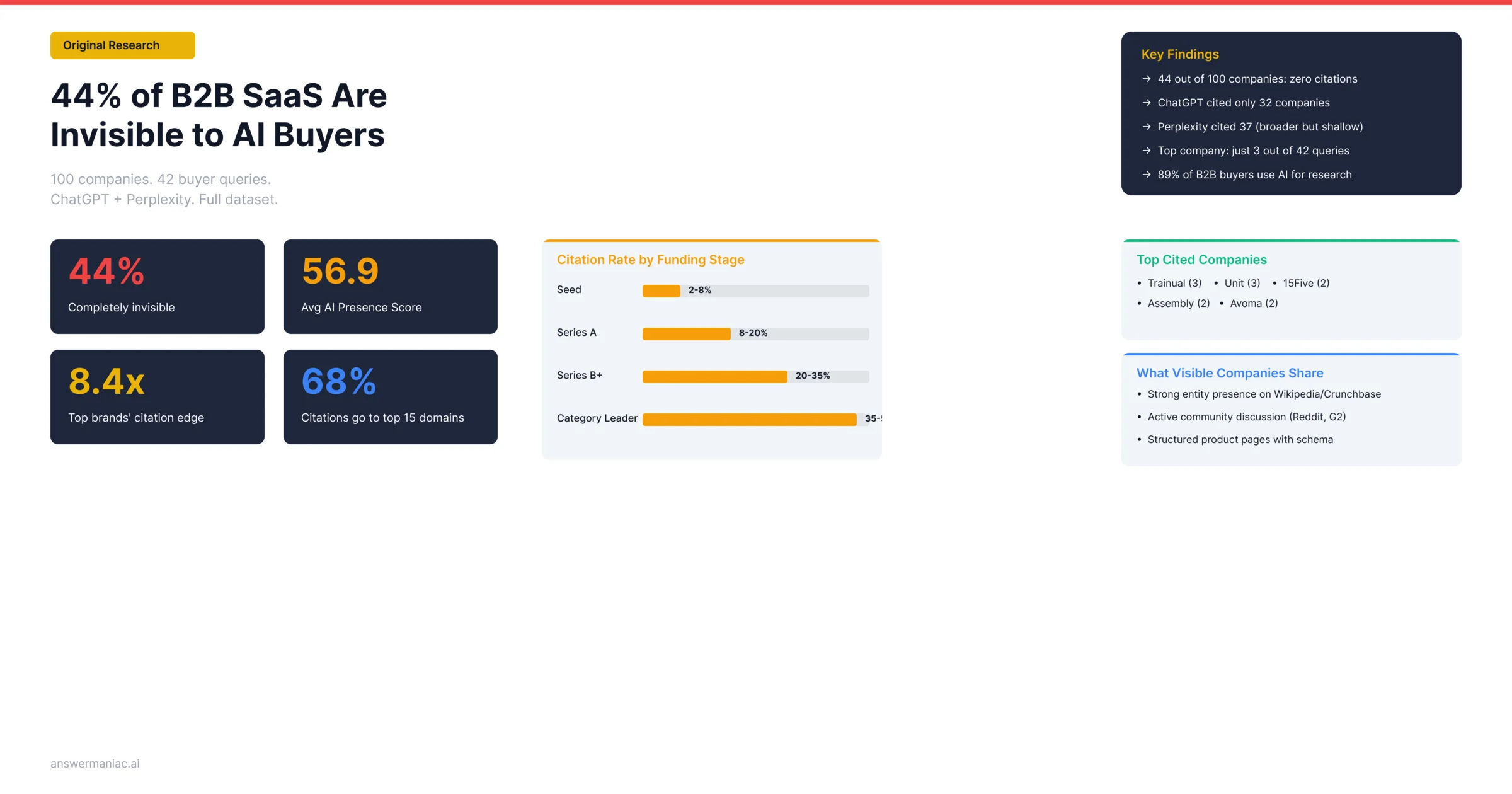Click 'Avoma (2)' in top cited list
Screen dimensions: 1512x794
click(x=1254, y=304)
